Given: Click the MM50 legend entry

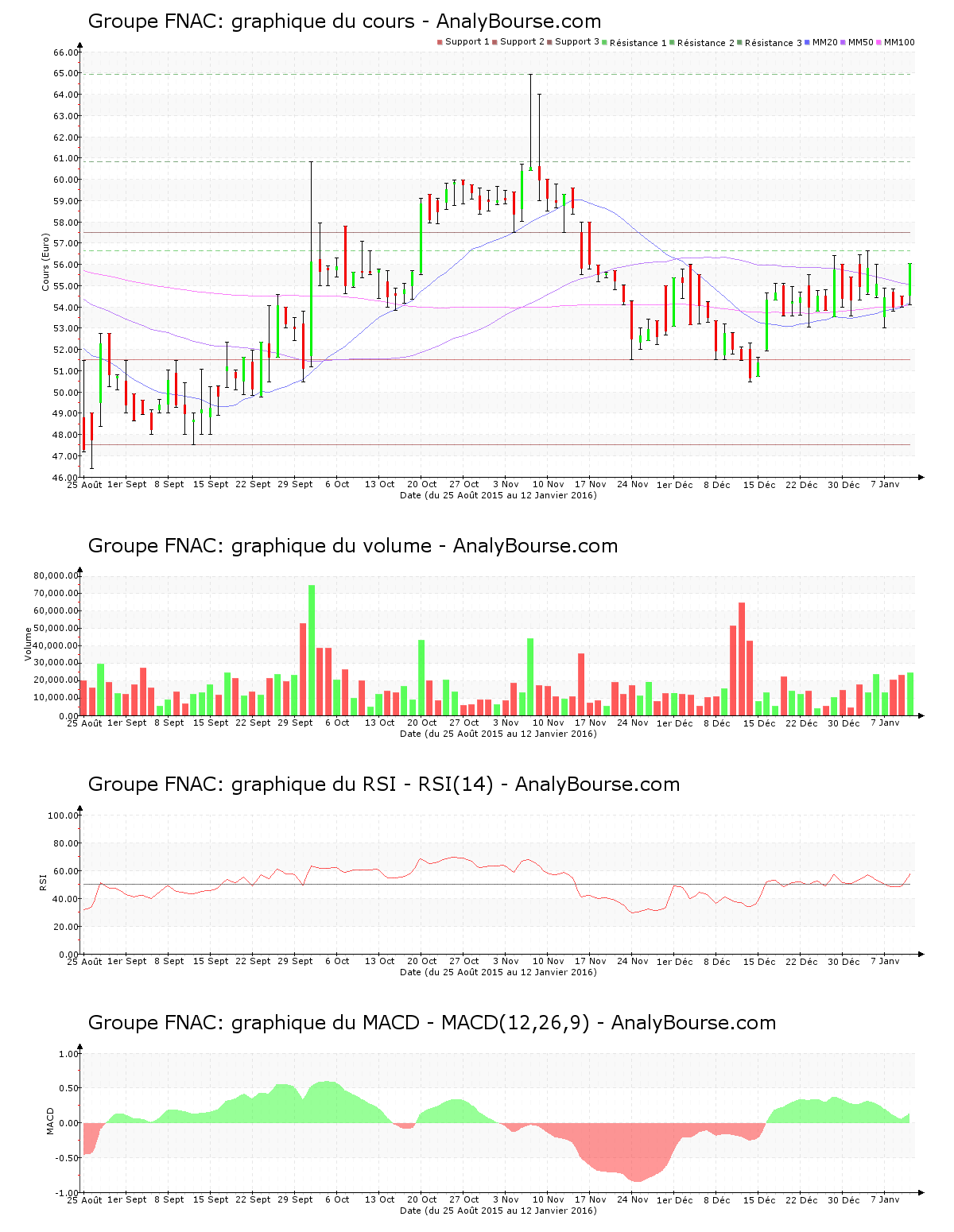Looking at the screenshot, I should [857, 42].
